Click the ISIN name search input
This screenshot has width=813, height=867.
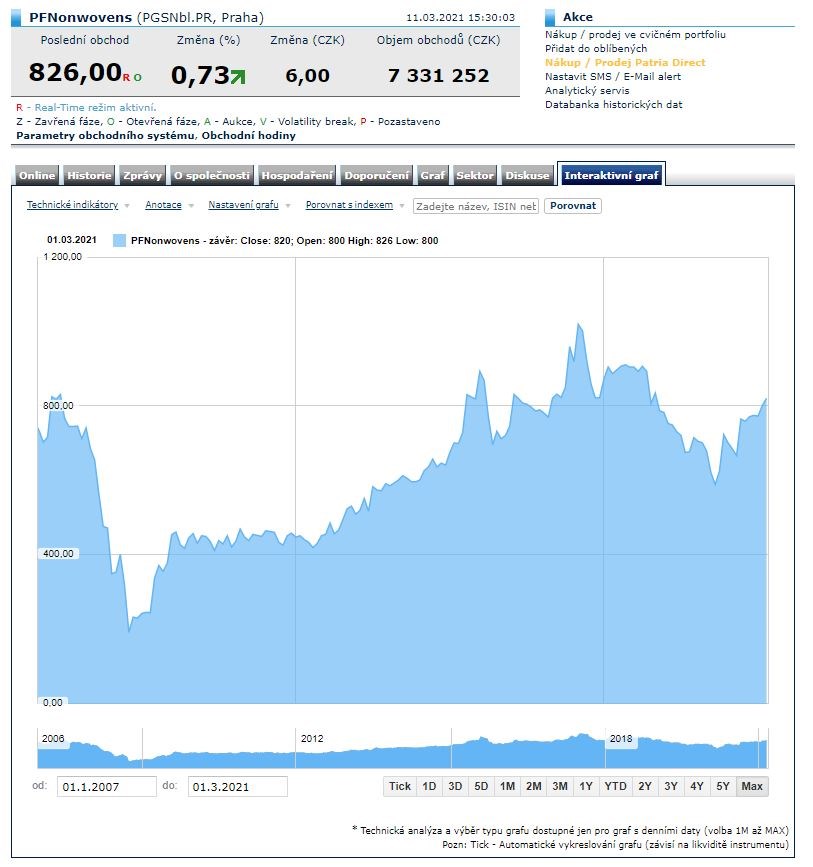click(476, 206)
